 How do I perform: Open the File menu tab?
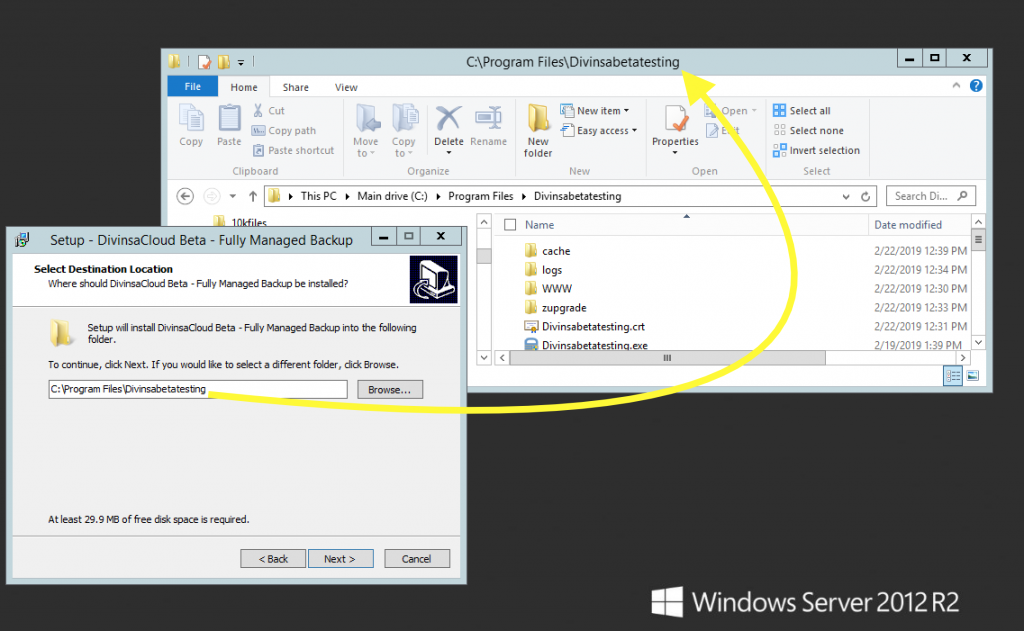193,86
